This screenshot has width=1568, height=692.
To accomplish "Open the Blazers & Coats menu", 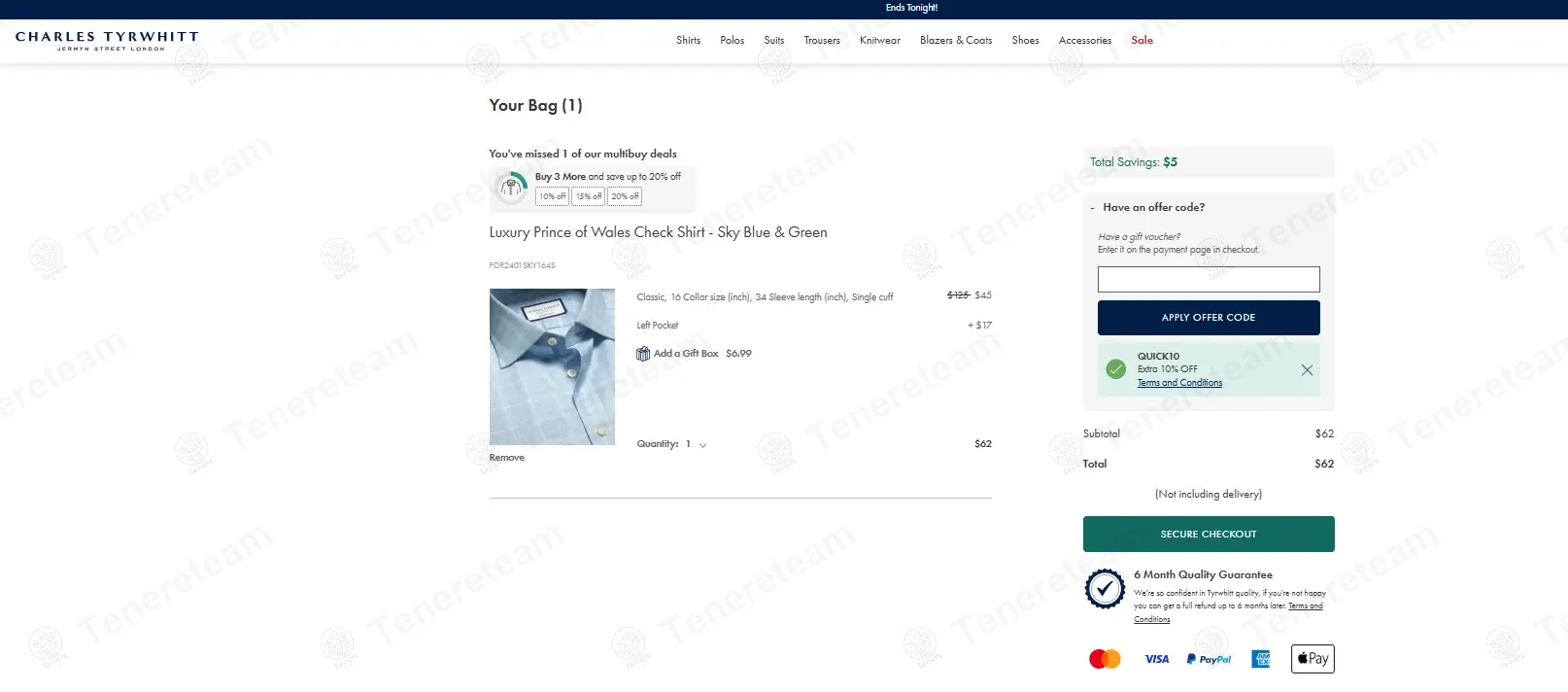I will pos(956,40).
